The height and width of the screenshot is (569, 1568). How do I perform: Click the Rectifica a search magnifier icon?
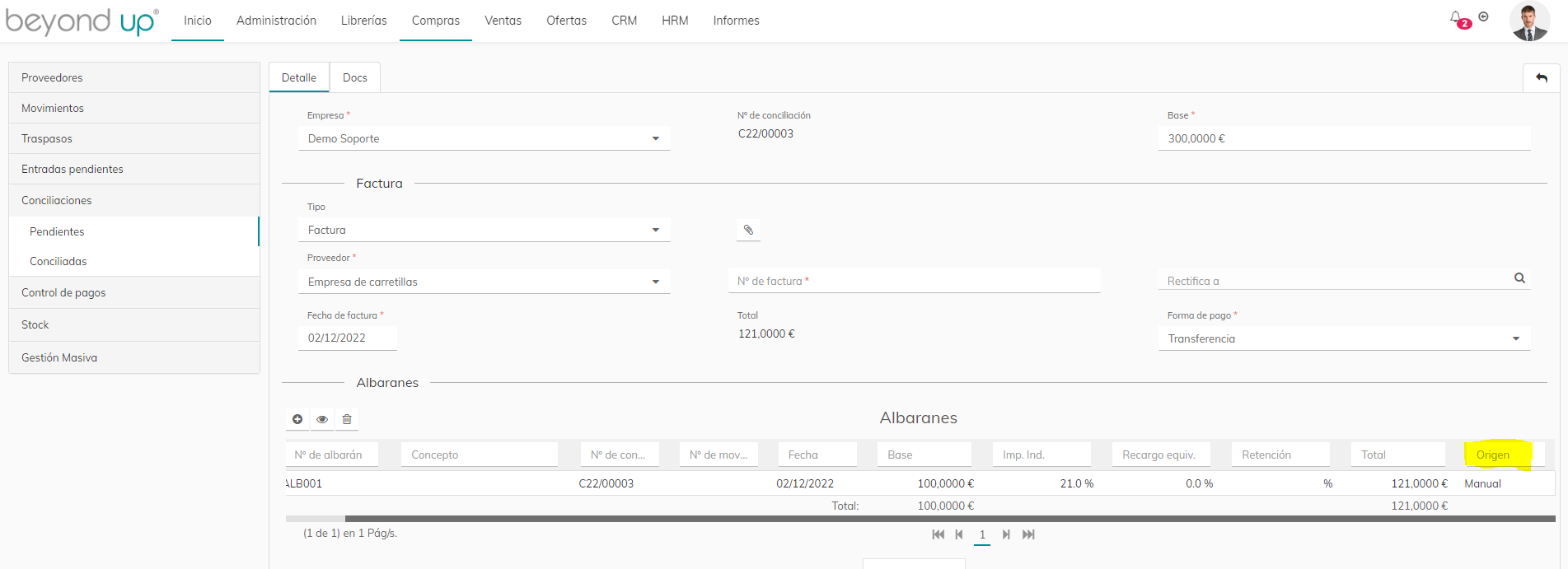pyautogui.click(x=1519, y=278)
